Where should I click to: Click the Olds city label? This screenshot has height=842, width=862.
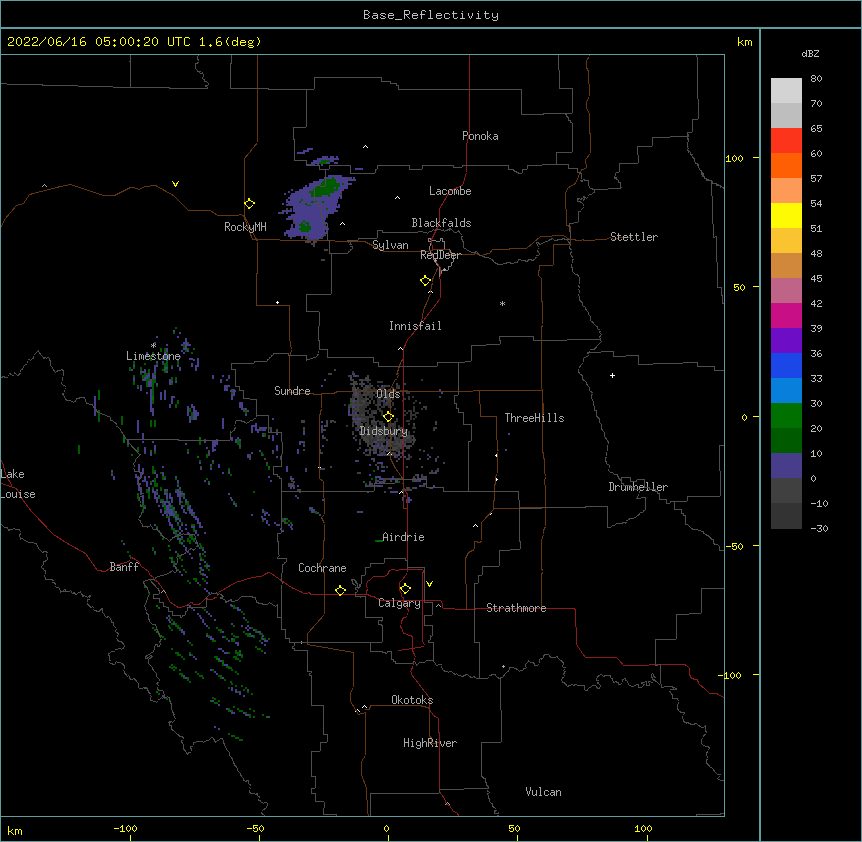pyautogui.click(x=388, y=394)
